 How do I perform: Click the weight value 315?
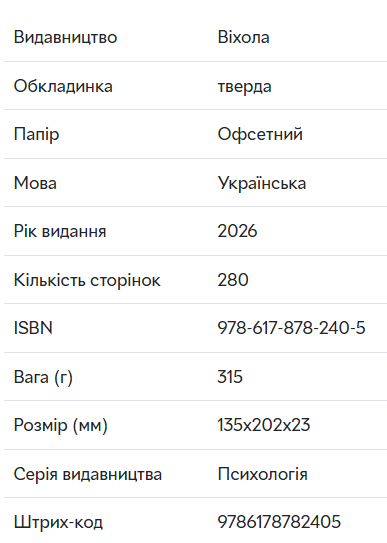[x=230, y=376]
